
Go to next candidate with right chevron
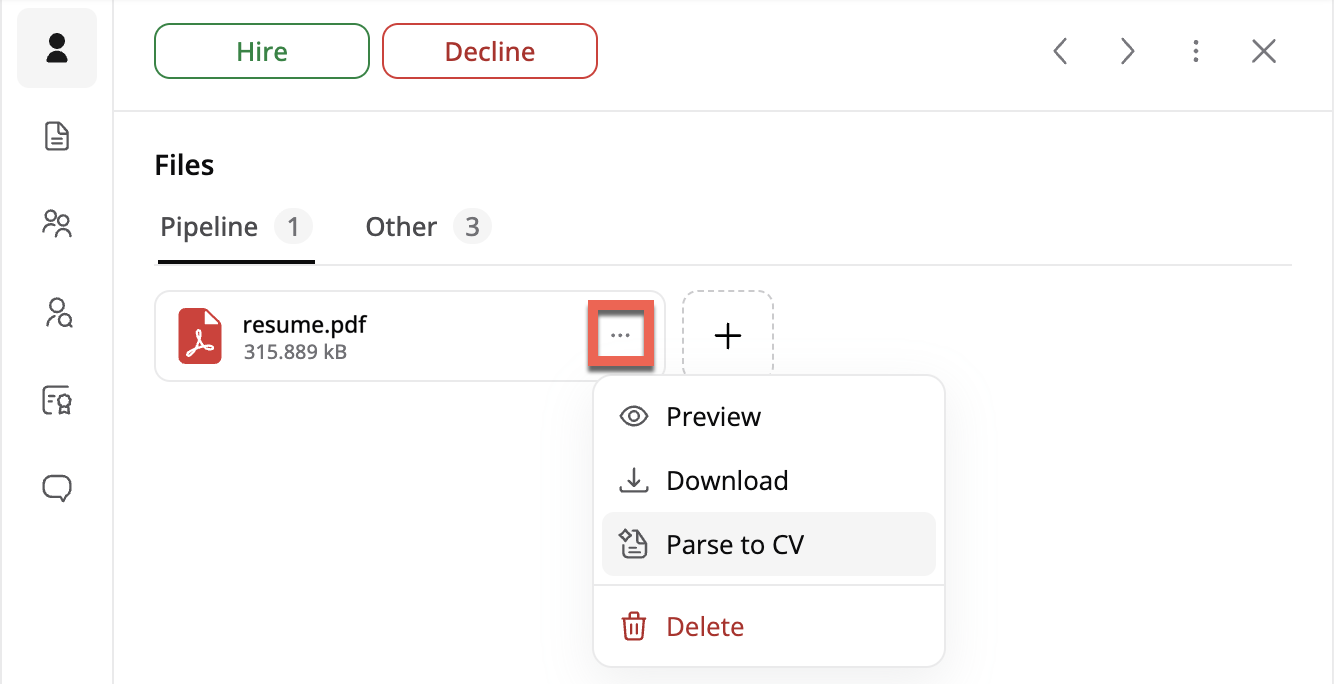point(1128,51)
